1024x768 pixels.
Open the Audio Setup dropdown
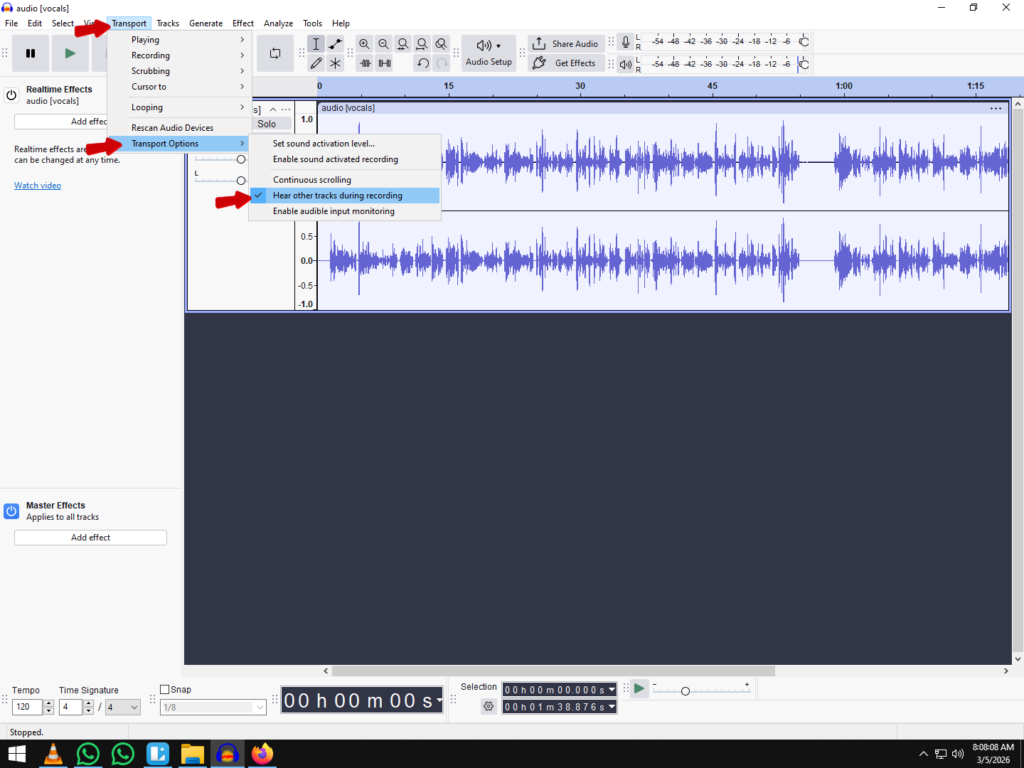coord(488,53)
